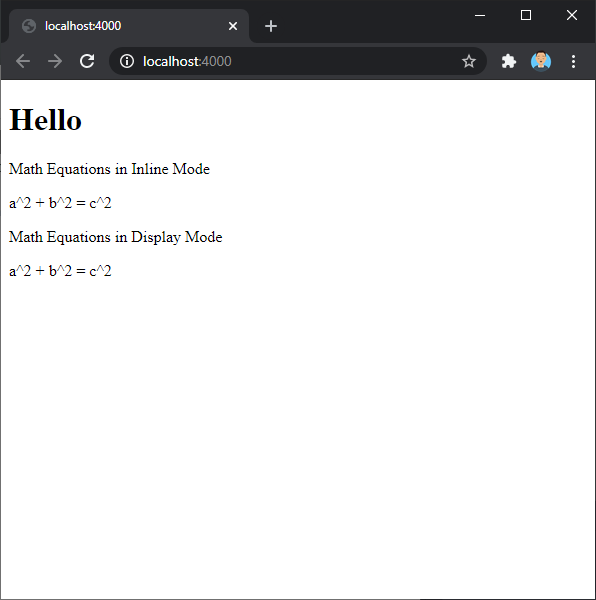
Task: Open a new tab with plus button
Action: (x=271, y=26)
